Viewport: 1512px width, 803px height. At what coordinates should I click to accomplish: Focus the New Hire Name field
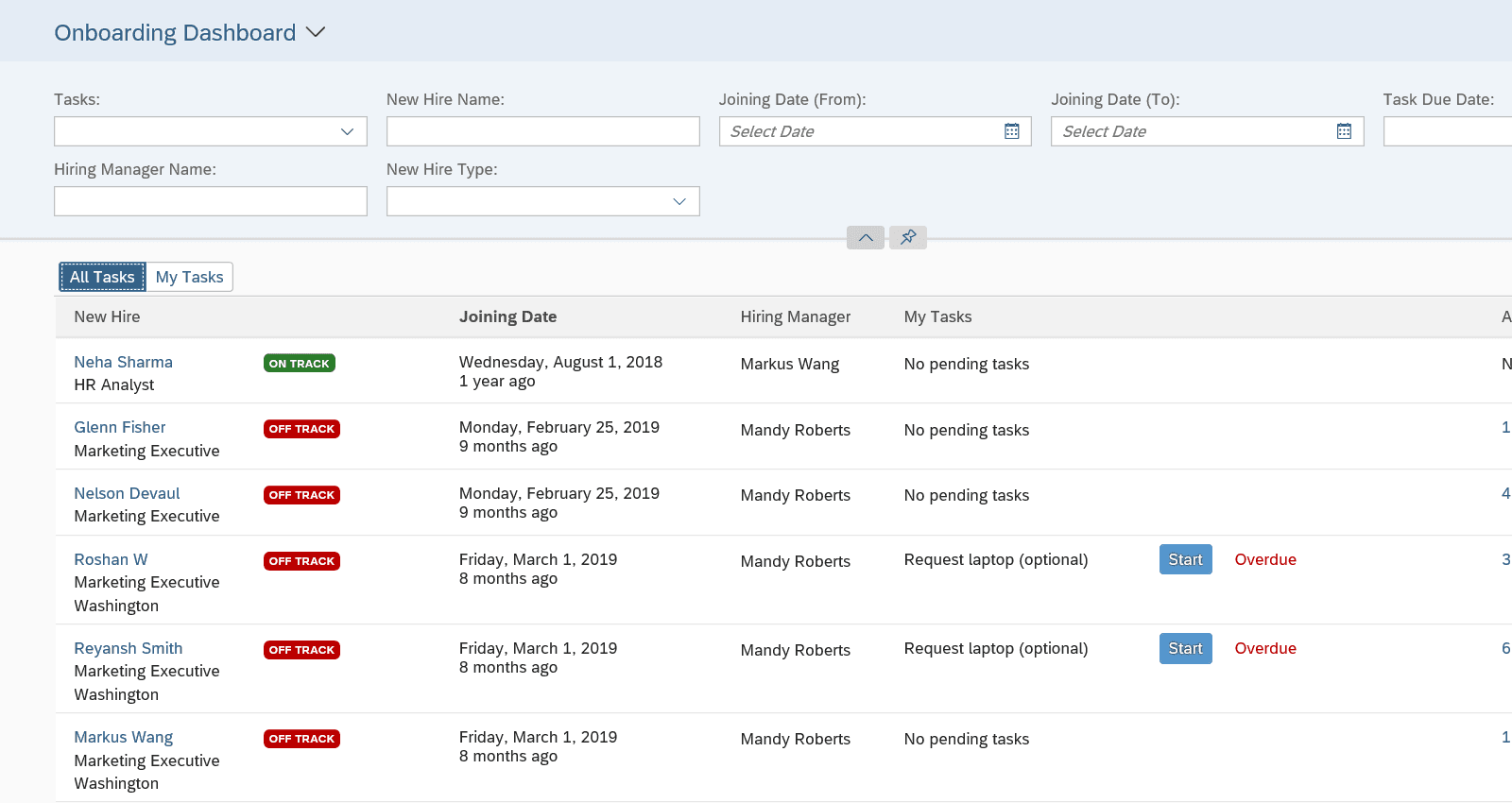click(543, 131)
